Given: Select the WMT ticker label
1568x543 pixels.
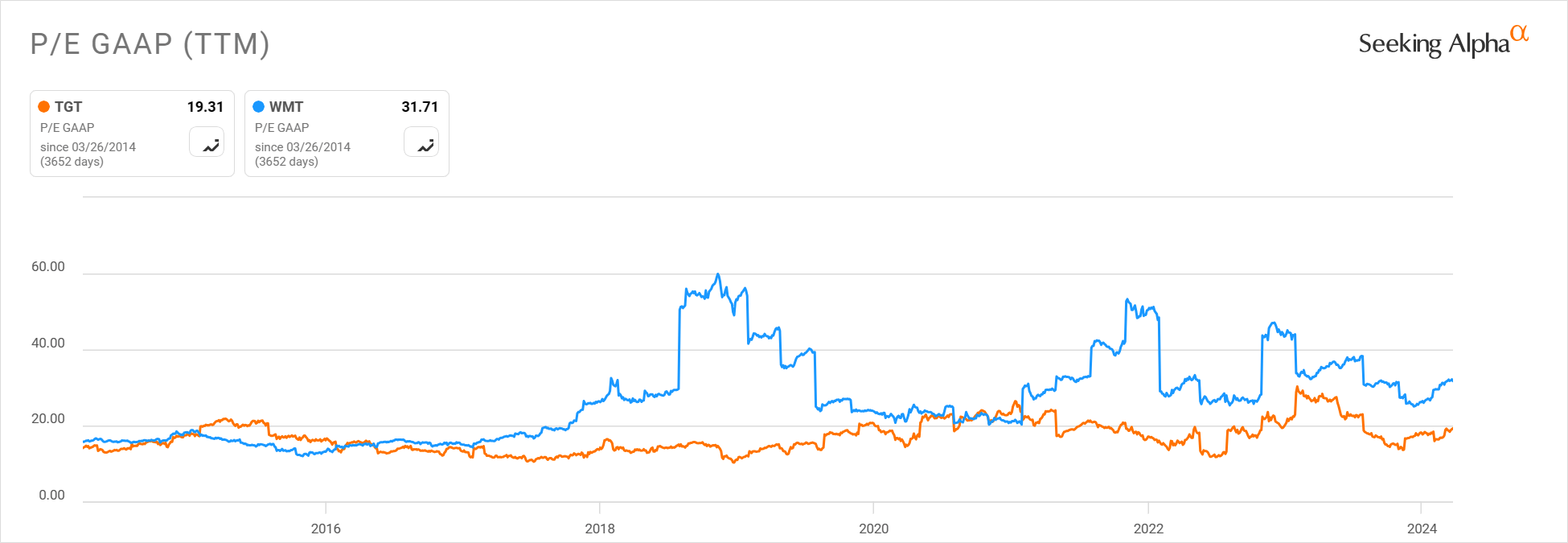Looking at the screenshot, I should click(286, 107).
